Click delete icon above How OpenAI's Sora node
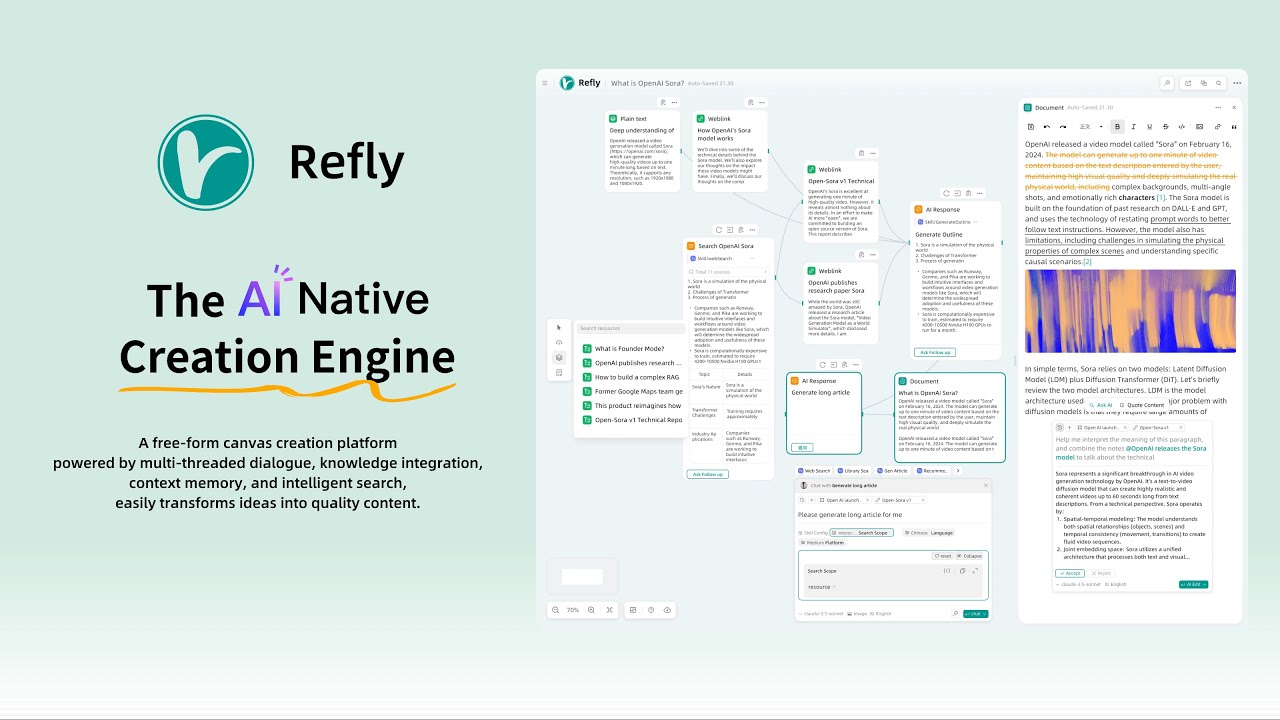The width and height of the screenshot is (1280, 720). coord(750,102)
